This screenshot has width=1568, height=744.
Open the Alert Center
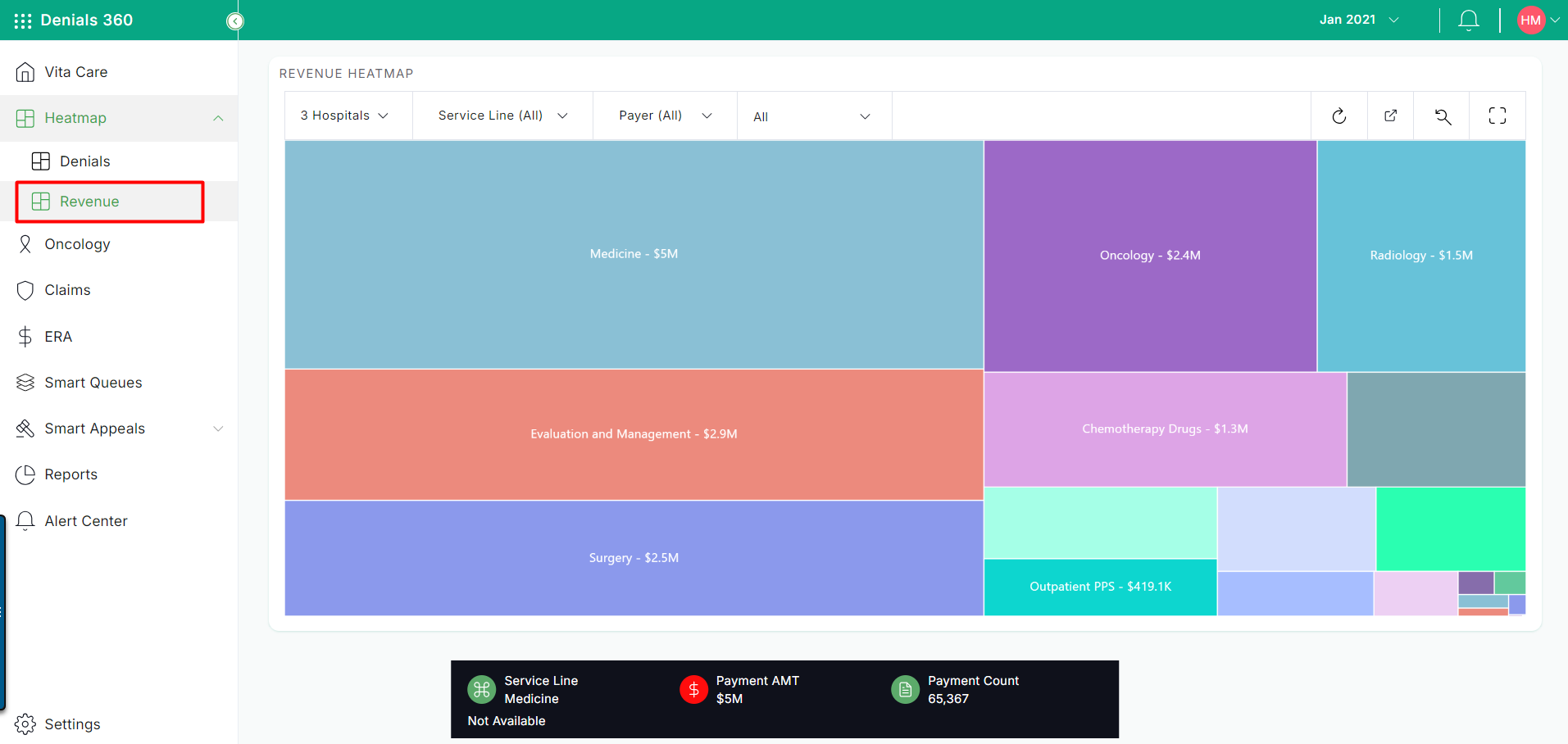pyautogui.click(x=86, y=520)
